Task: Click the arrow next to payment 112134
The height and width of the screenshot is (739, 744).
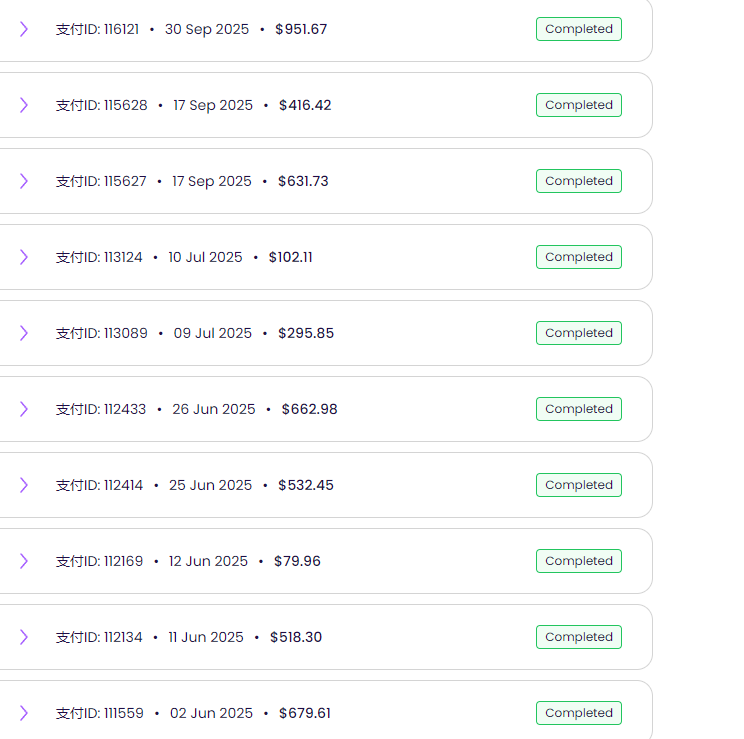Action: (24, 637)
